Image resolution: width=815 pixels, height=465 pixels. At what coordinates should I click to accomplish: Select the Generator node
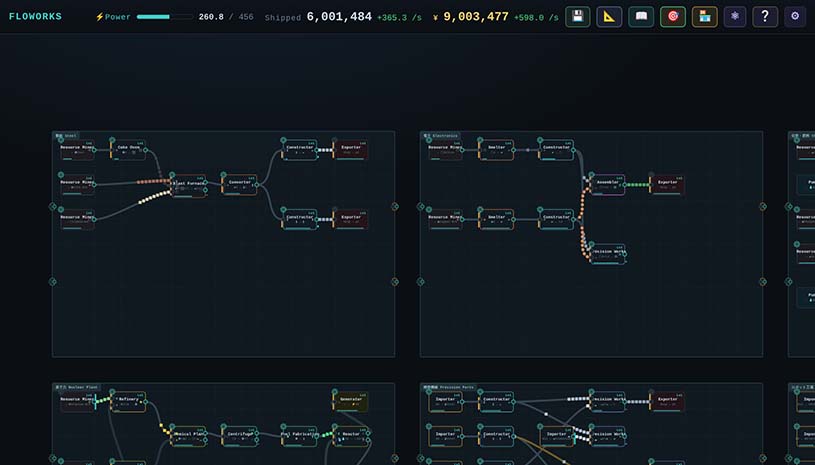351,402
